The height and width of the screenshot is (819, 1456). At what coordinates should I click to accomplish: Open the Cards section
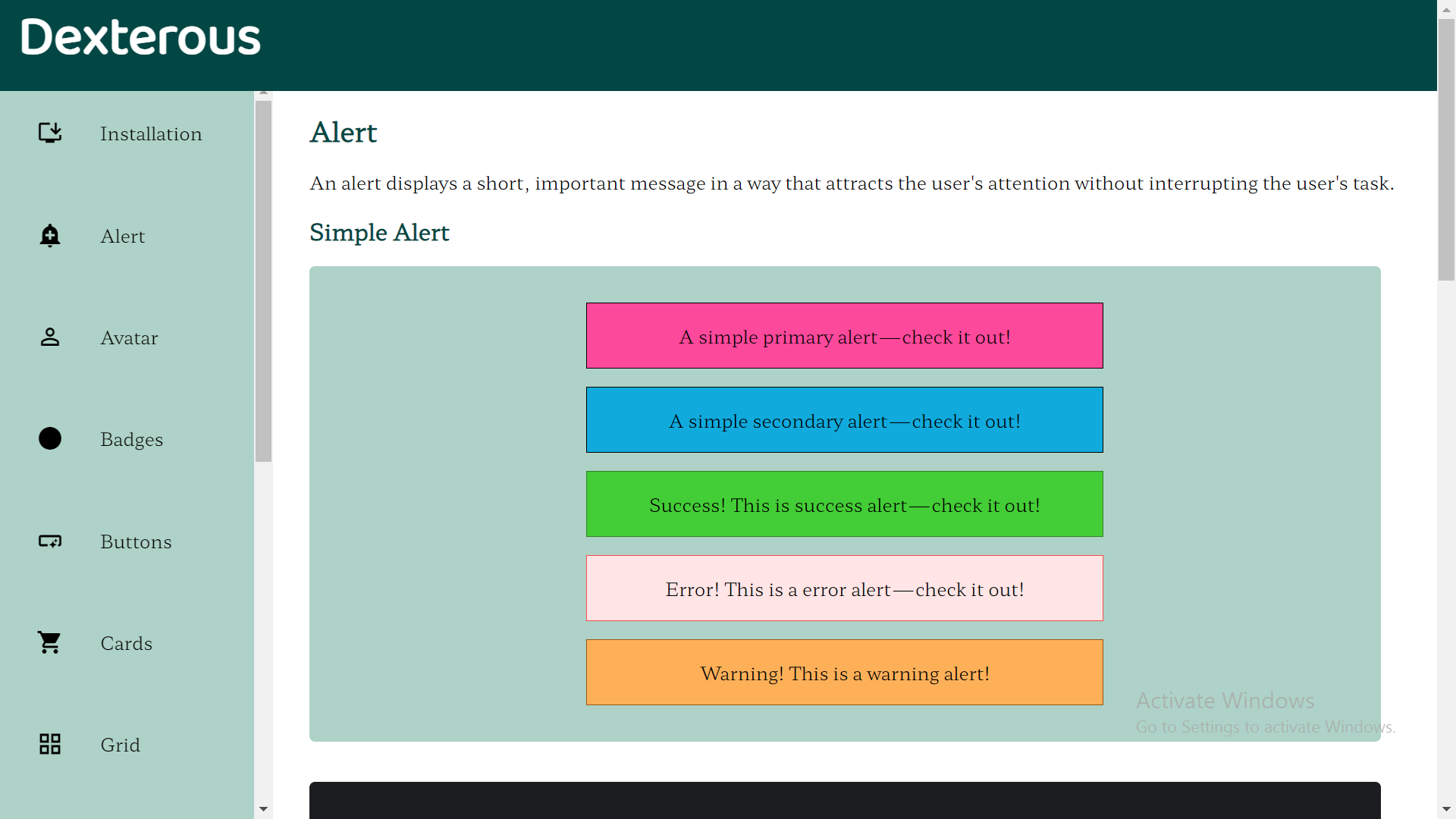127,643
